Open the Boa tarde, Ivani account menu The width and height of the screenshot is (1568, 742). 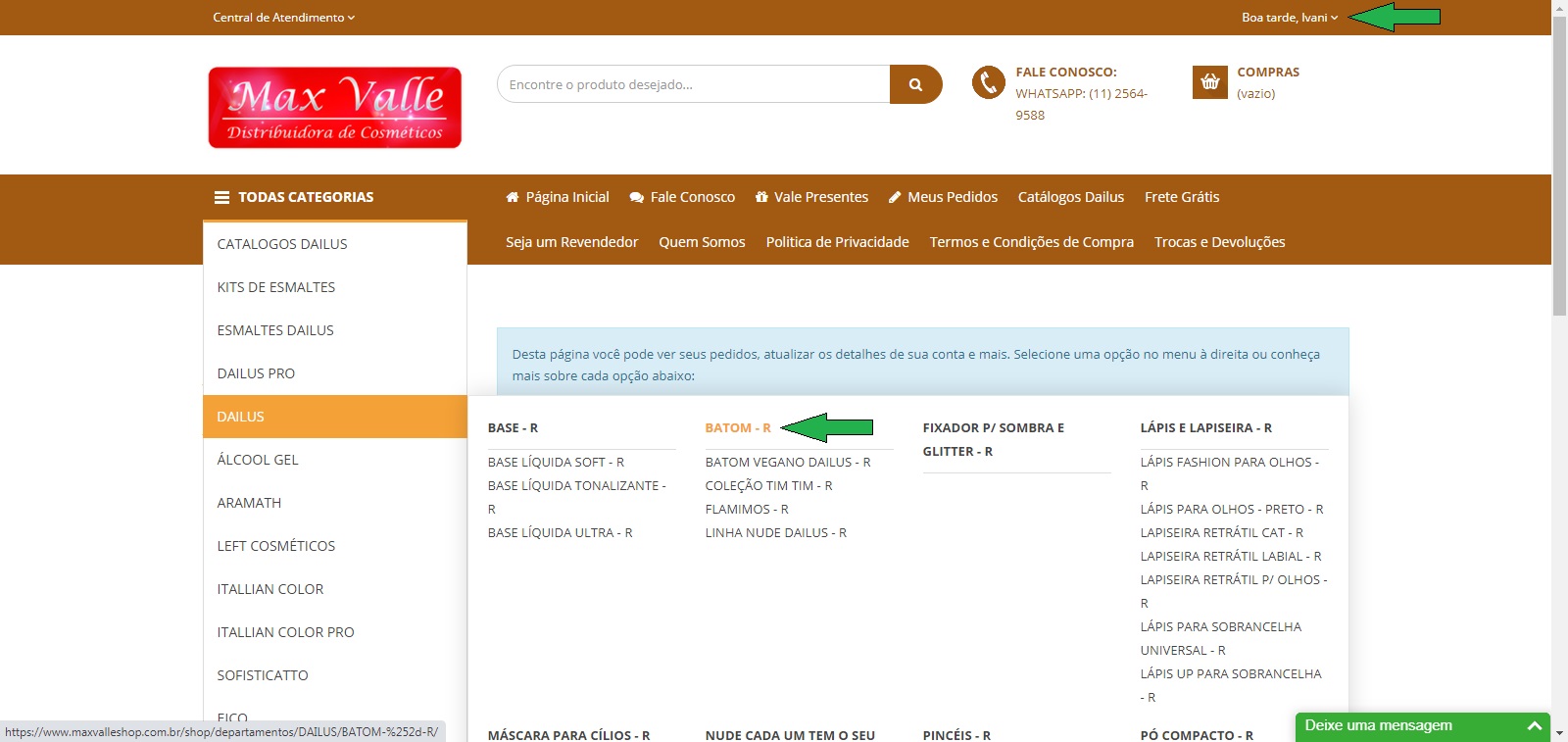point(1290,18)
